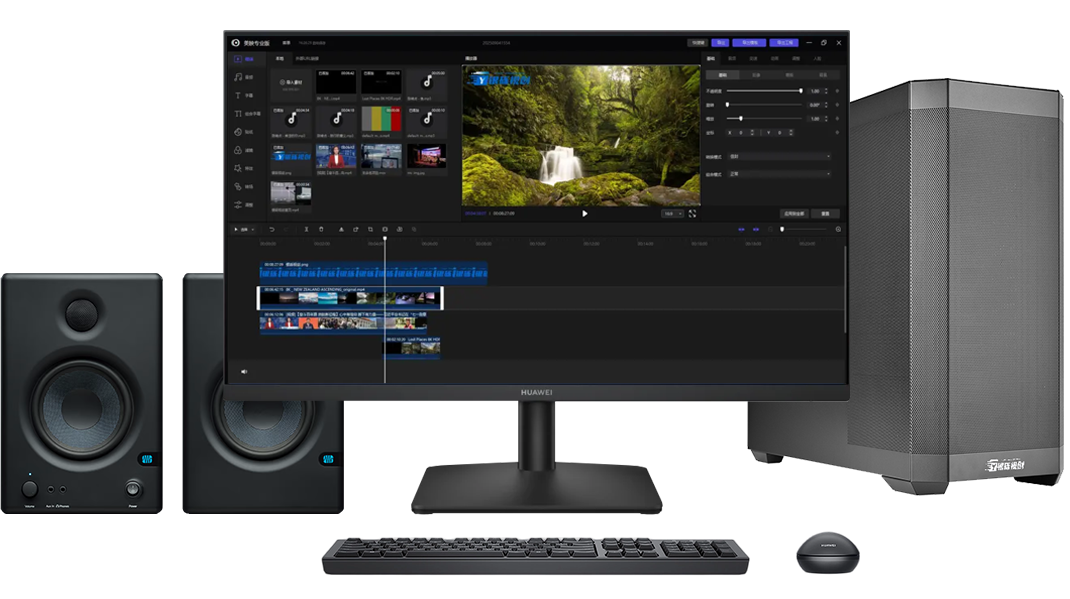The height and width of the screenshot is (599, 1070).
Task: Expand the blend mode dropdown showing 正常
Action: tap(778, 174)
